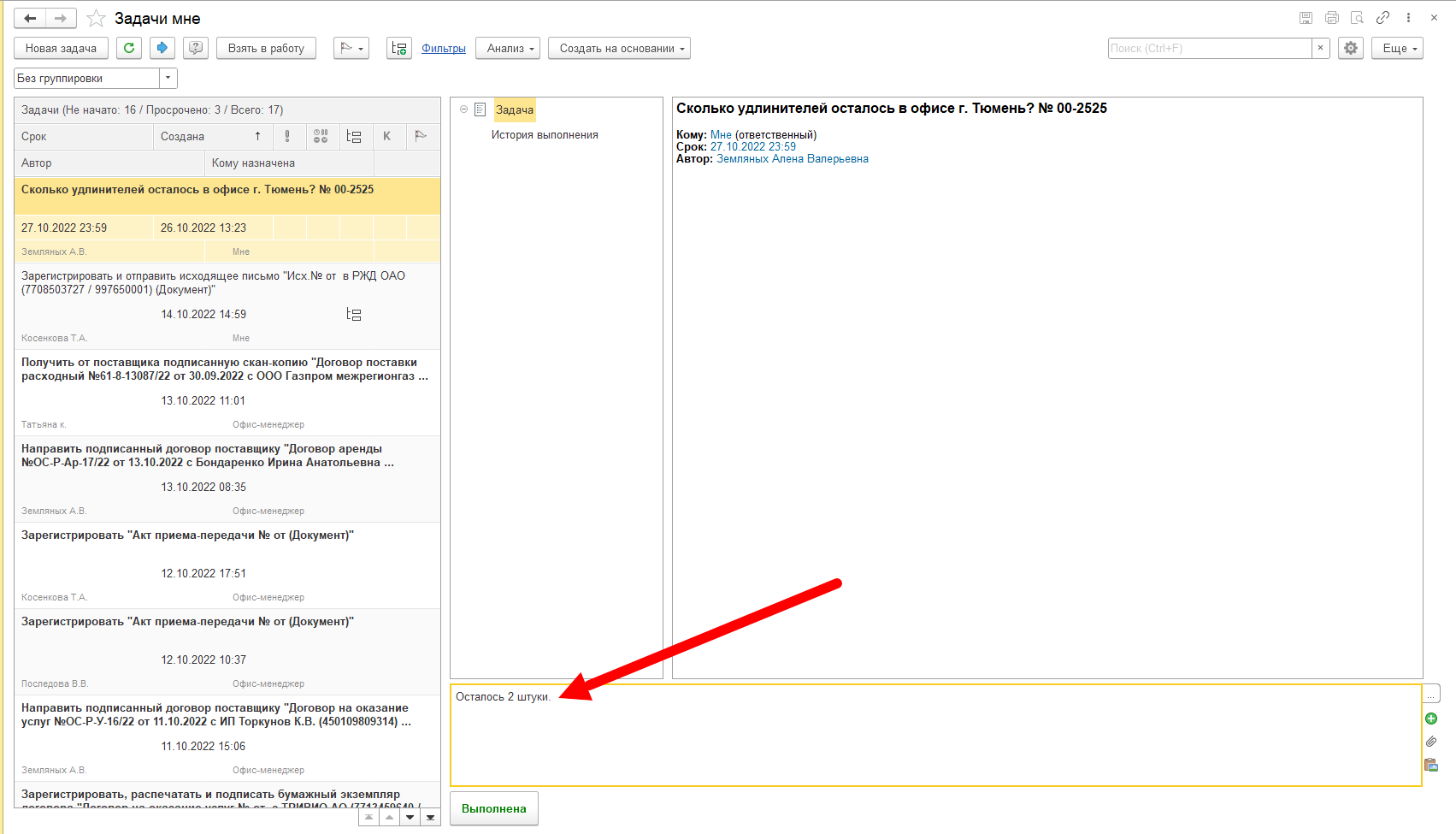Click the Взять в работу button
Screen dimensions: 1456x834
pos(266,48)
